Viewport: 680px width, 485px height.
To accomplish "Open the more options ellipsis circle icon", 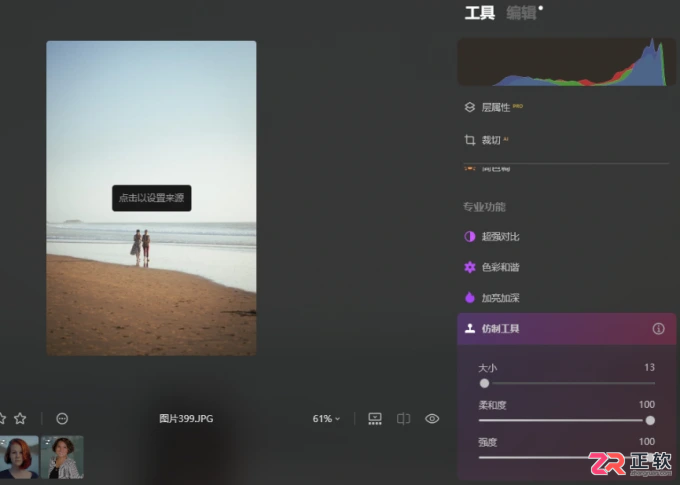I will point(62,419).
